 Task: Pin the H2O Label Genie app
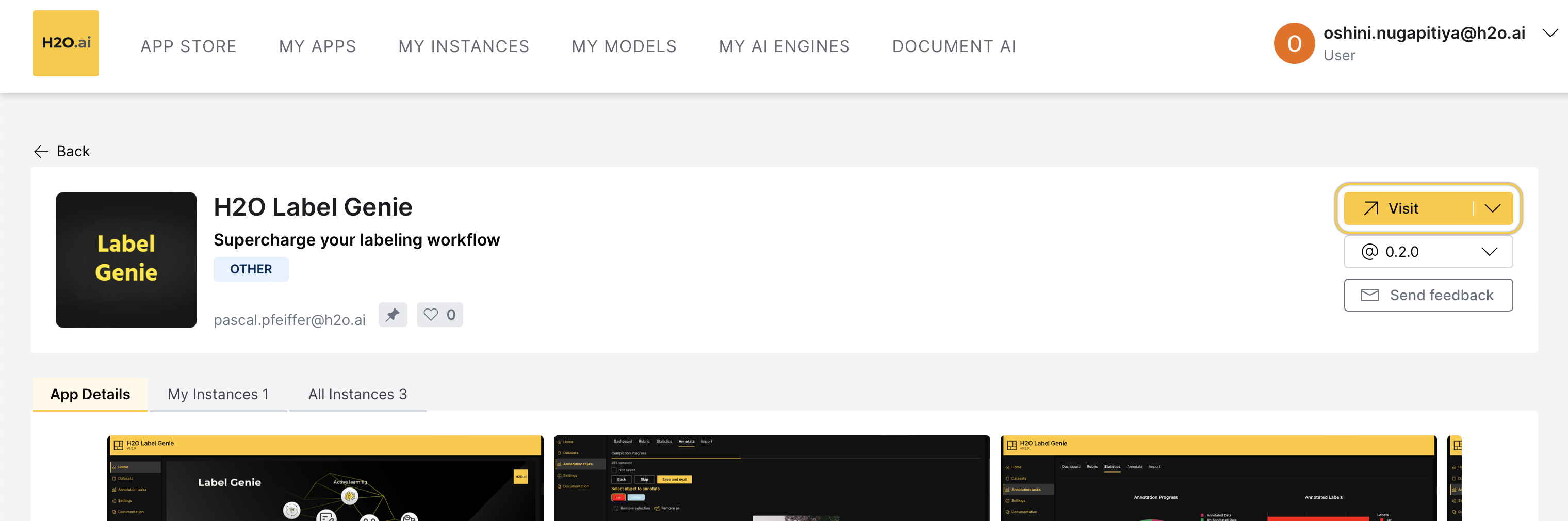[393, 315]
